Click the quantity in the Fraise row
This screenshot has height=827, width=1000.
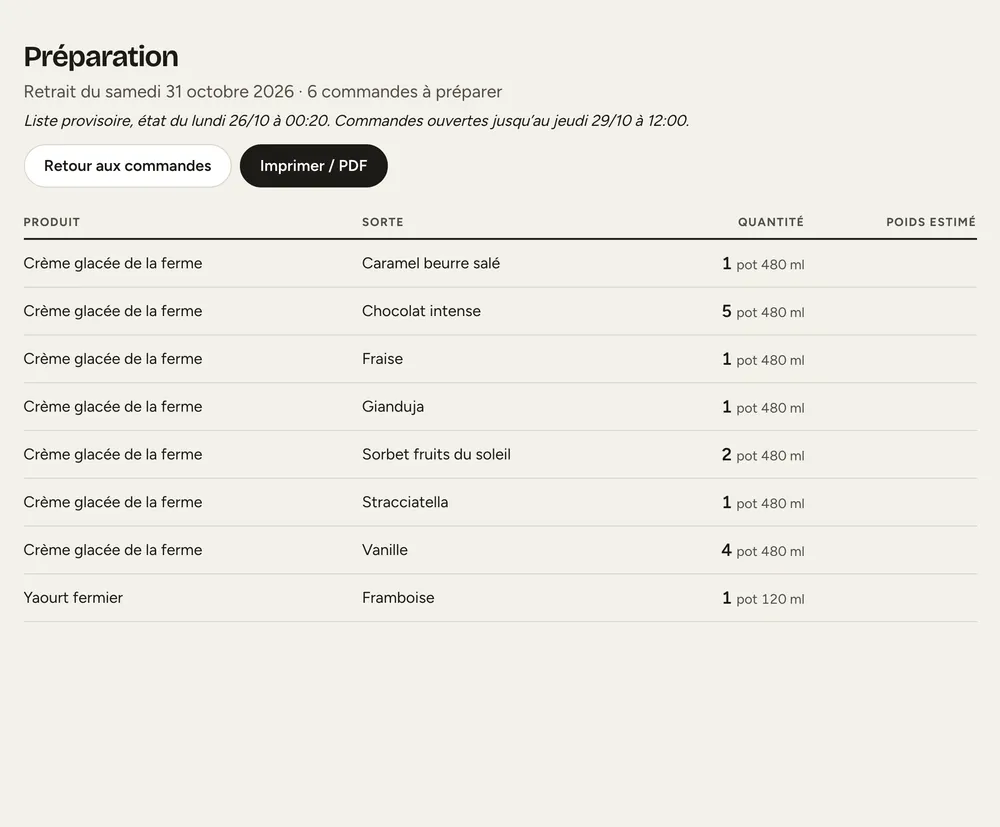763,360
